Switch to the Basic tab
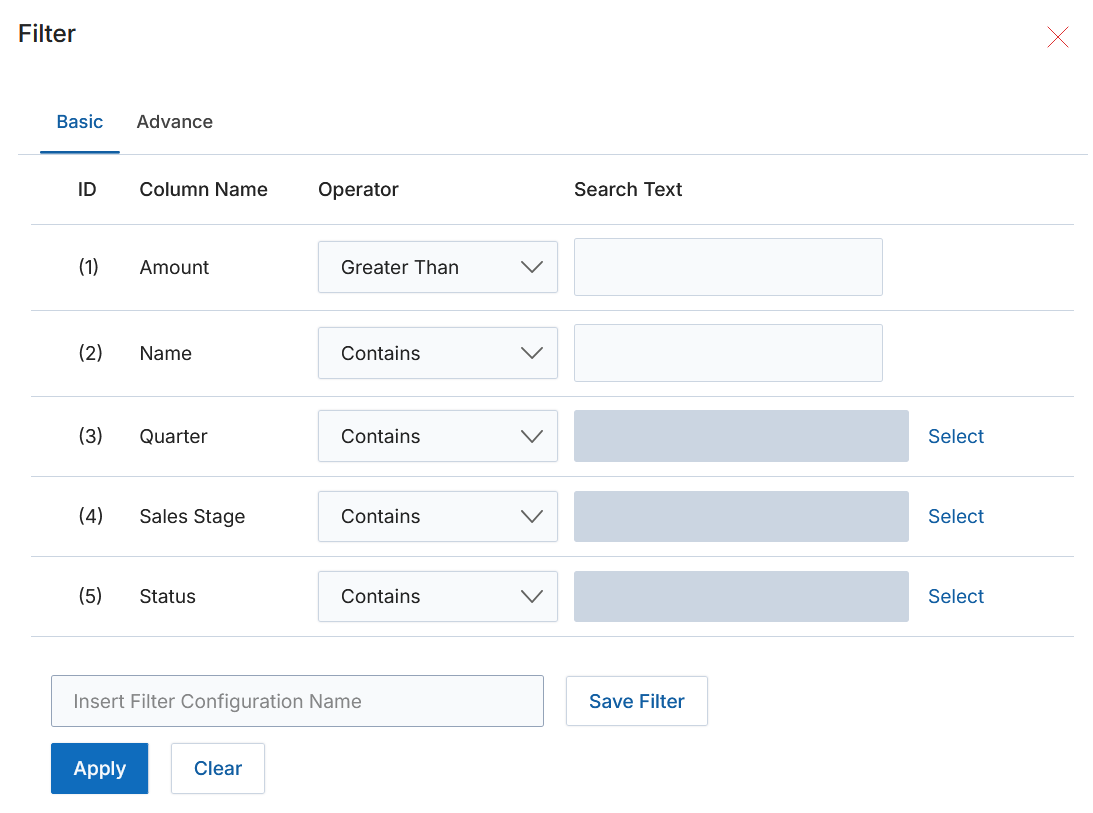The image size is (1093, 813). point(79,122)
